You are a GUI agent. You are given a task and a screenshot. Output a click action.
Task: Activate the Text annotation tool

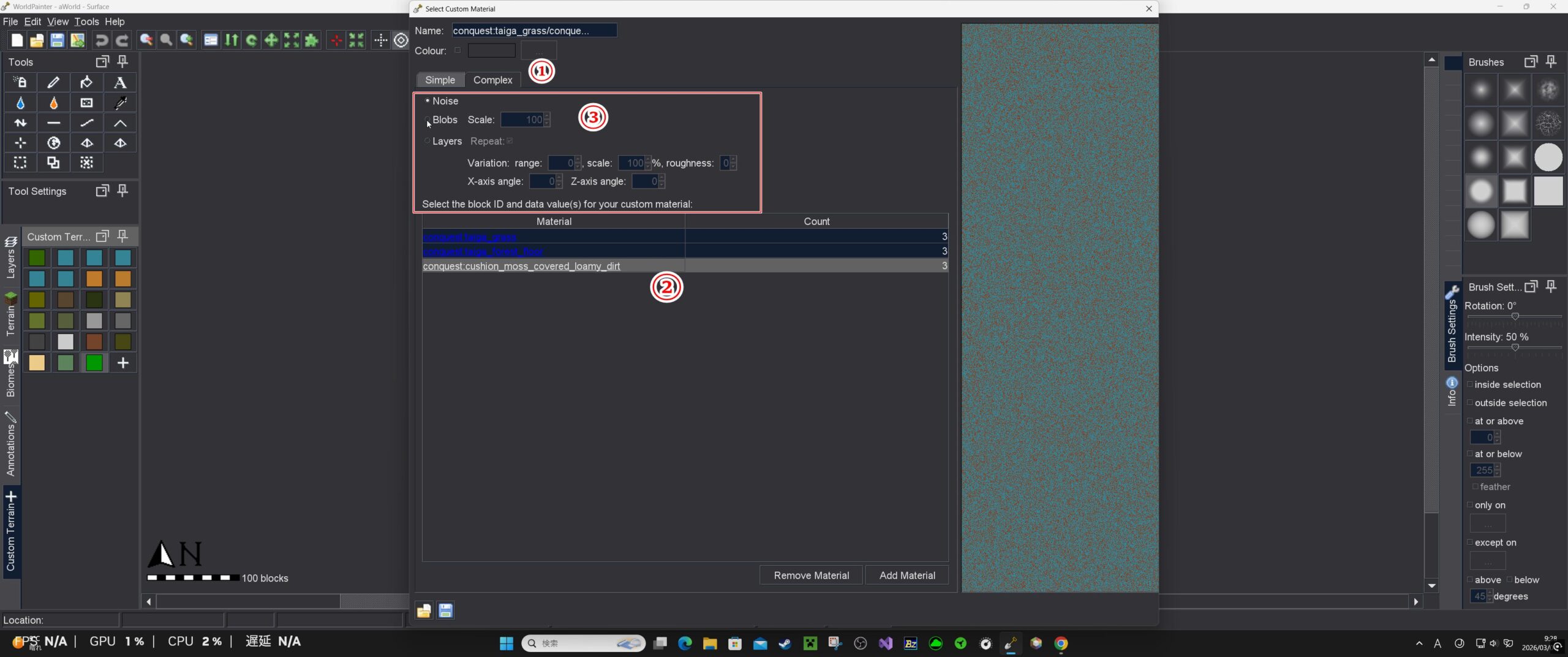point(120,82)
